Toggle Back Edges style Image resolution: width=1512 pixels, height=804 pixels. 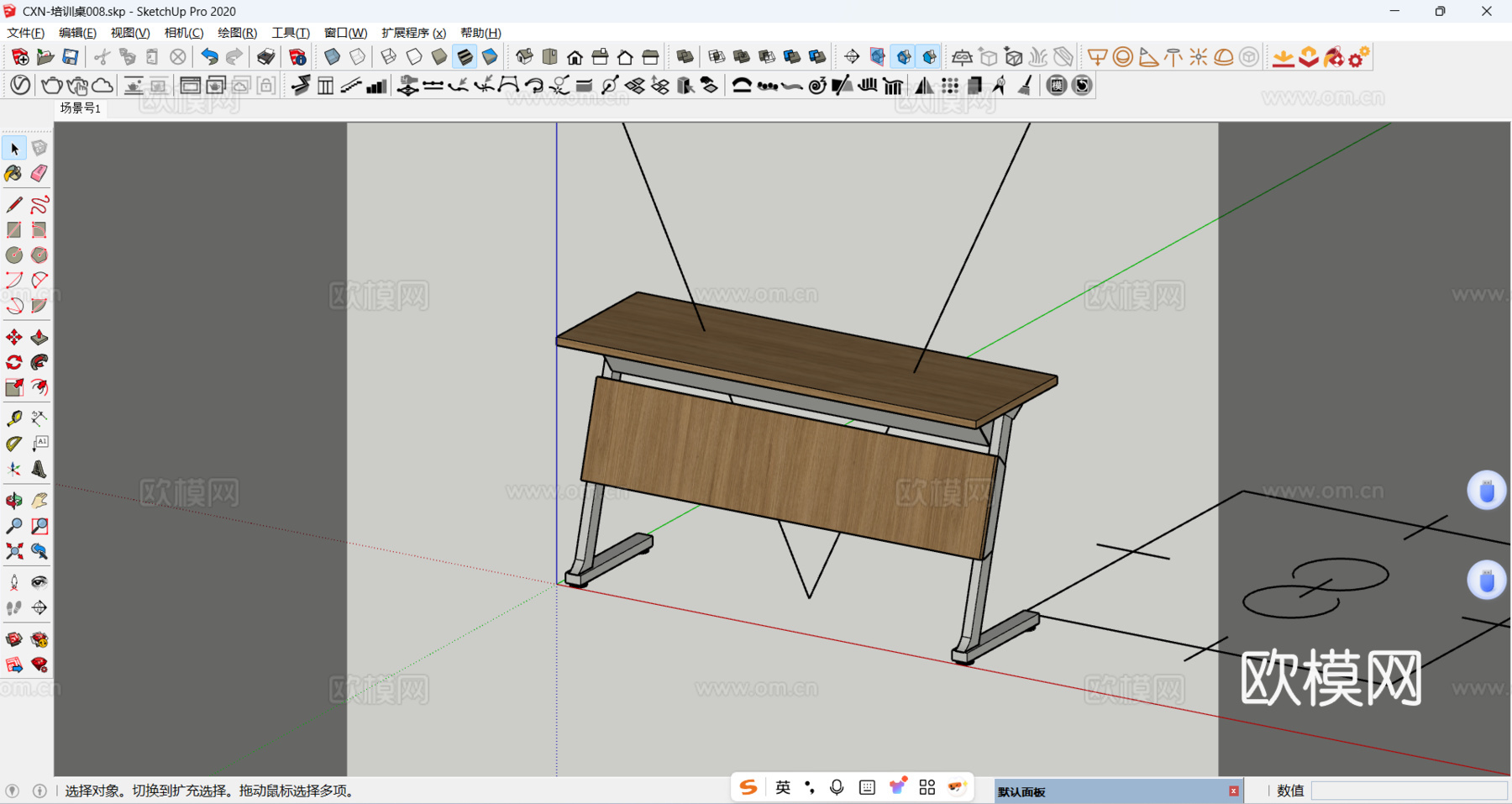pos(358,57)
